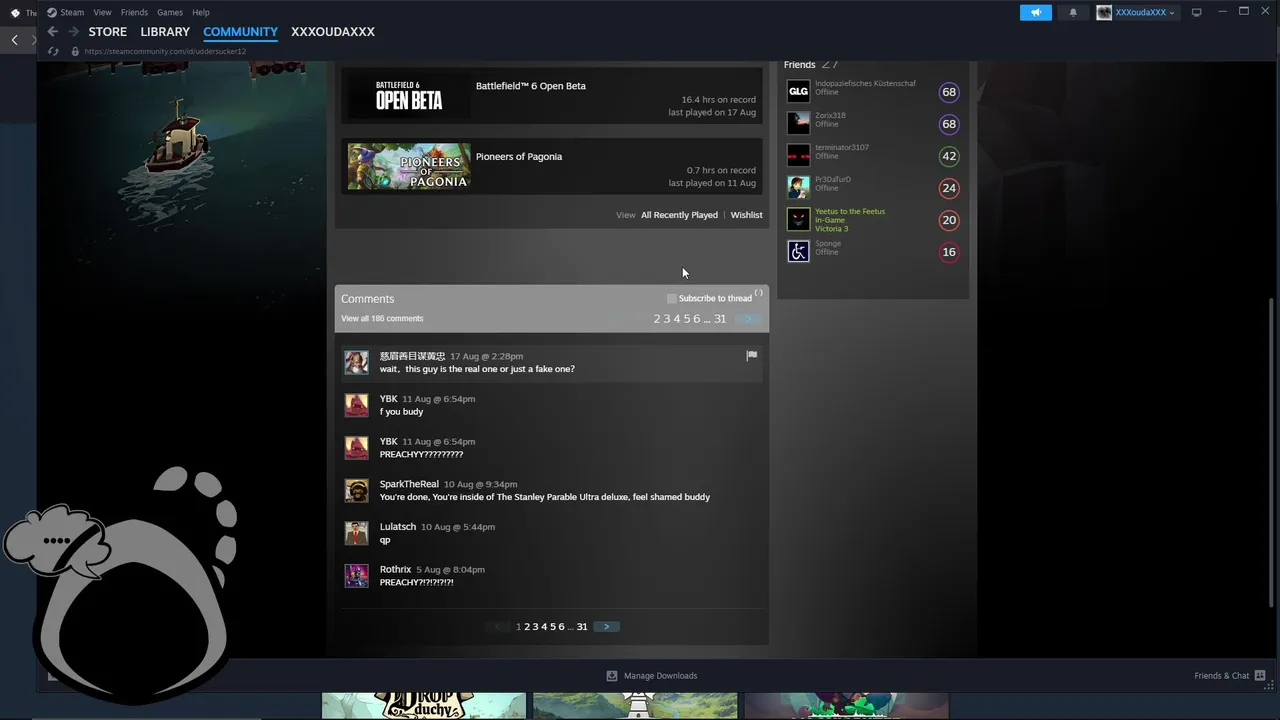This screenshot has width=1280, height=720.
Task: Click the Battlefield 6 Open Beta thumbnail
Action: pyautogui.click(x=409, y=96)
